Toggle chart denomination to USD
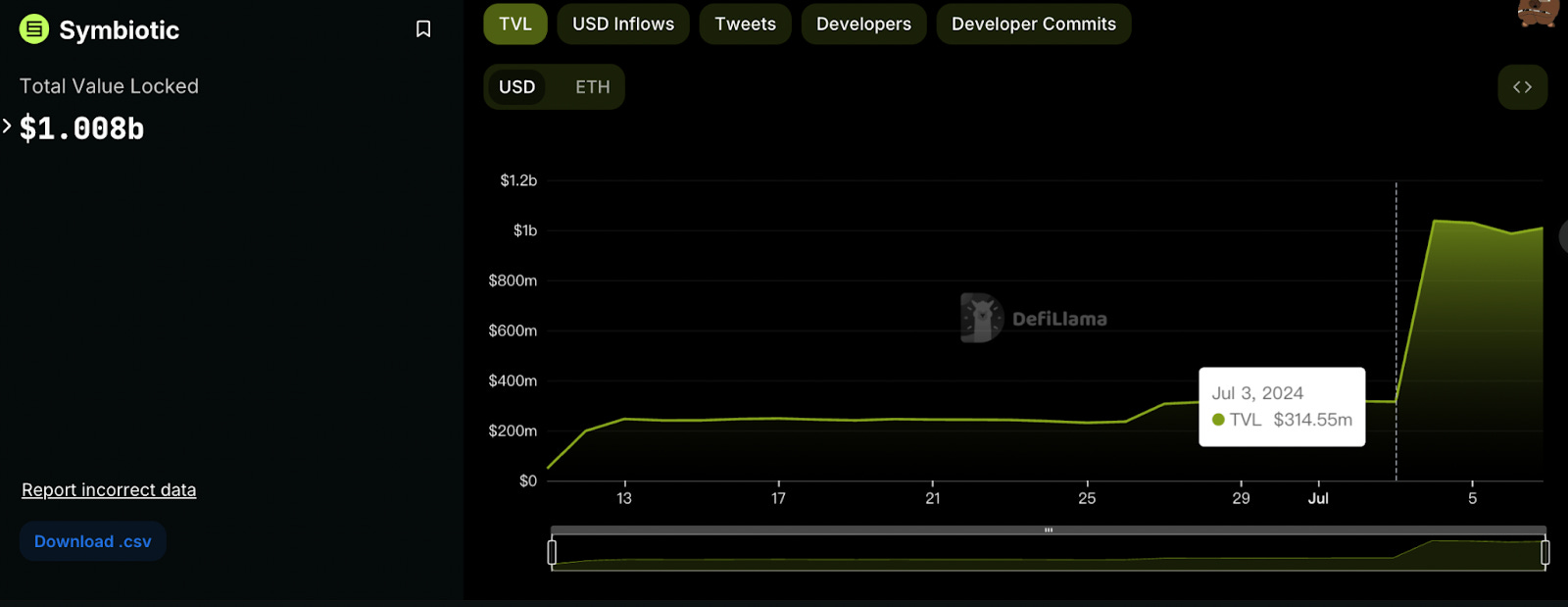1568x607 pixels. 517,87
